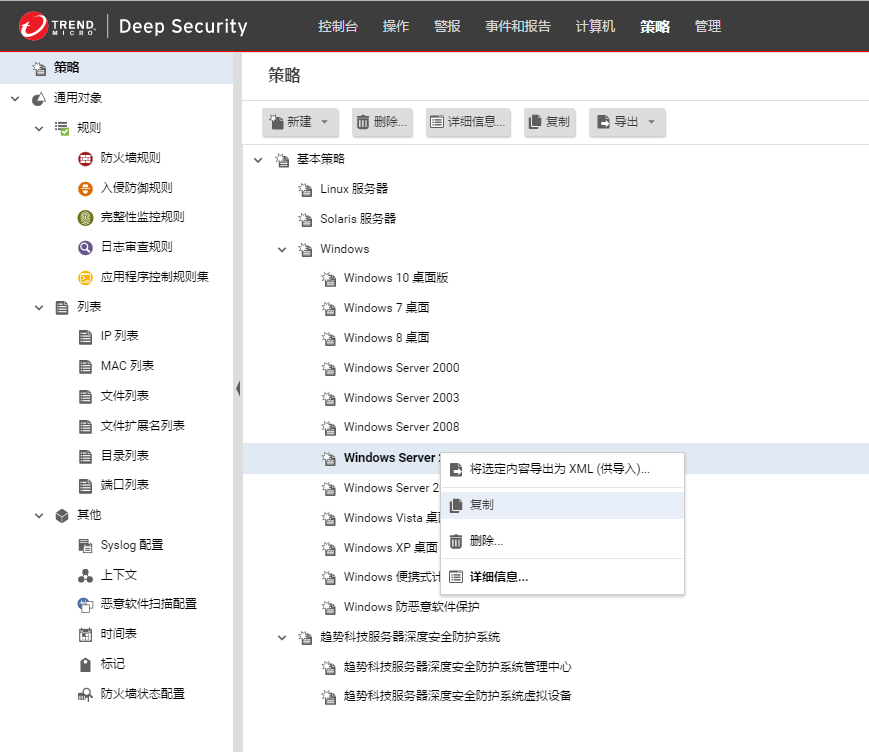
Task: Switch to the 计算机 tab
Action: click(596, 26)
